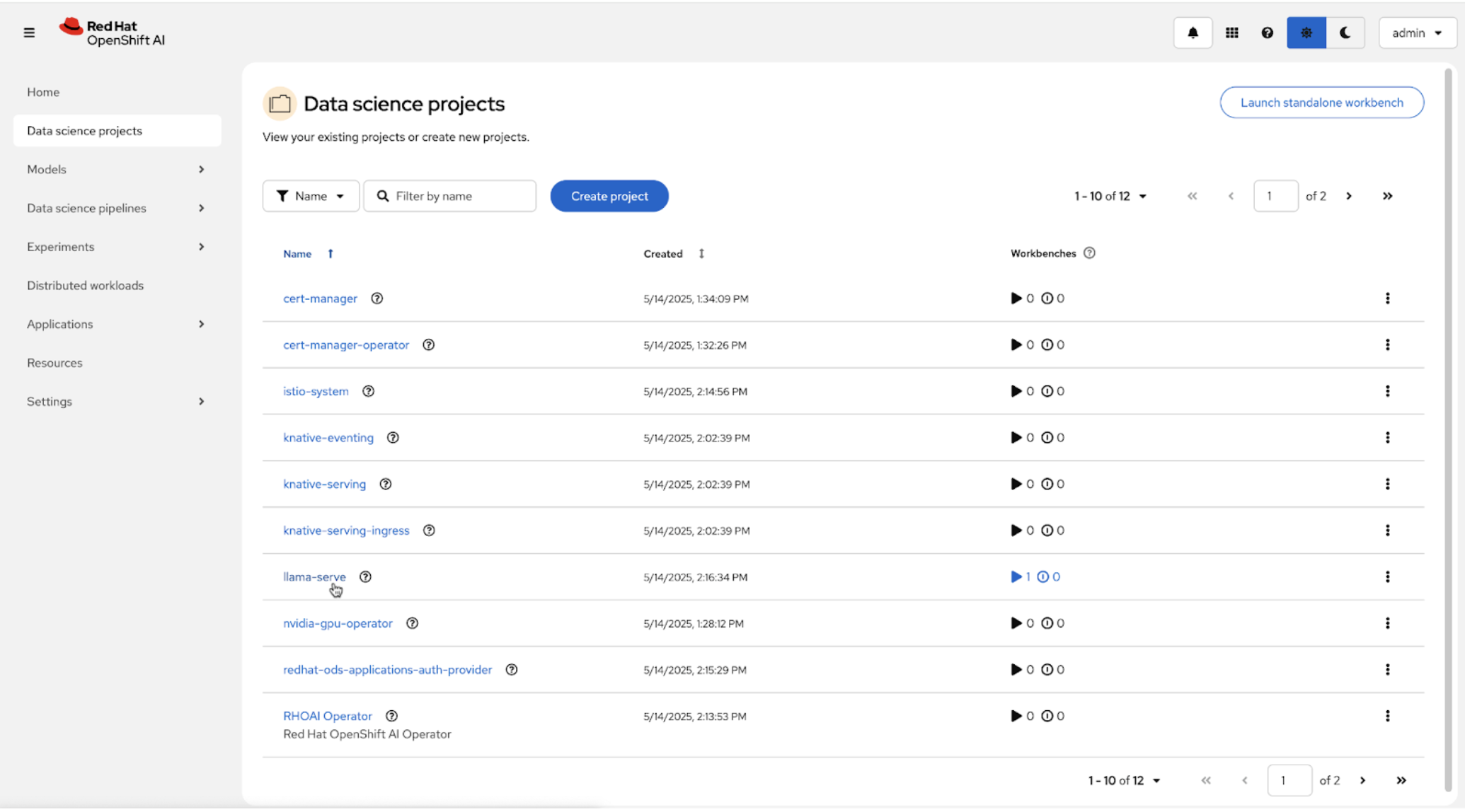Open kebab menu for RHOAI Operator row
1465x812 pixels.
coord(1387,717)
